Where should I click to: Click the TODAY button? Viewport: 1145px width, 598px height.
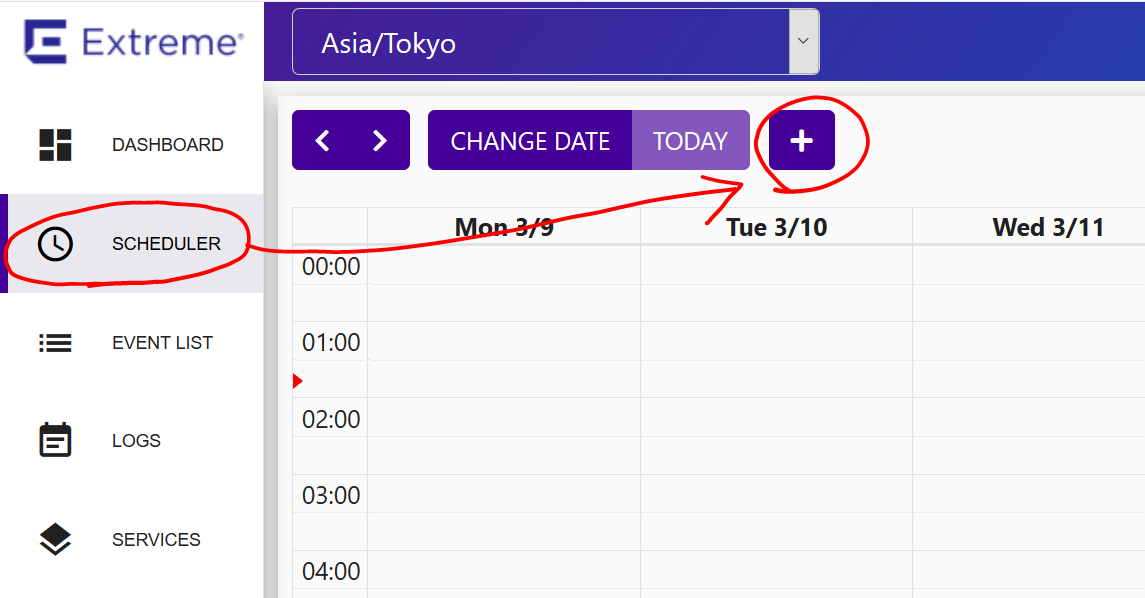click(691, 140)
